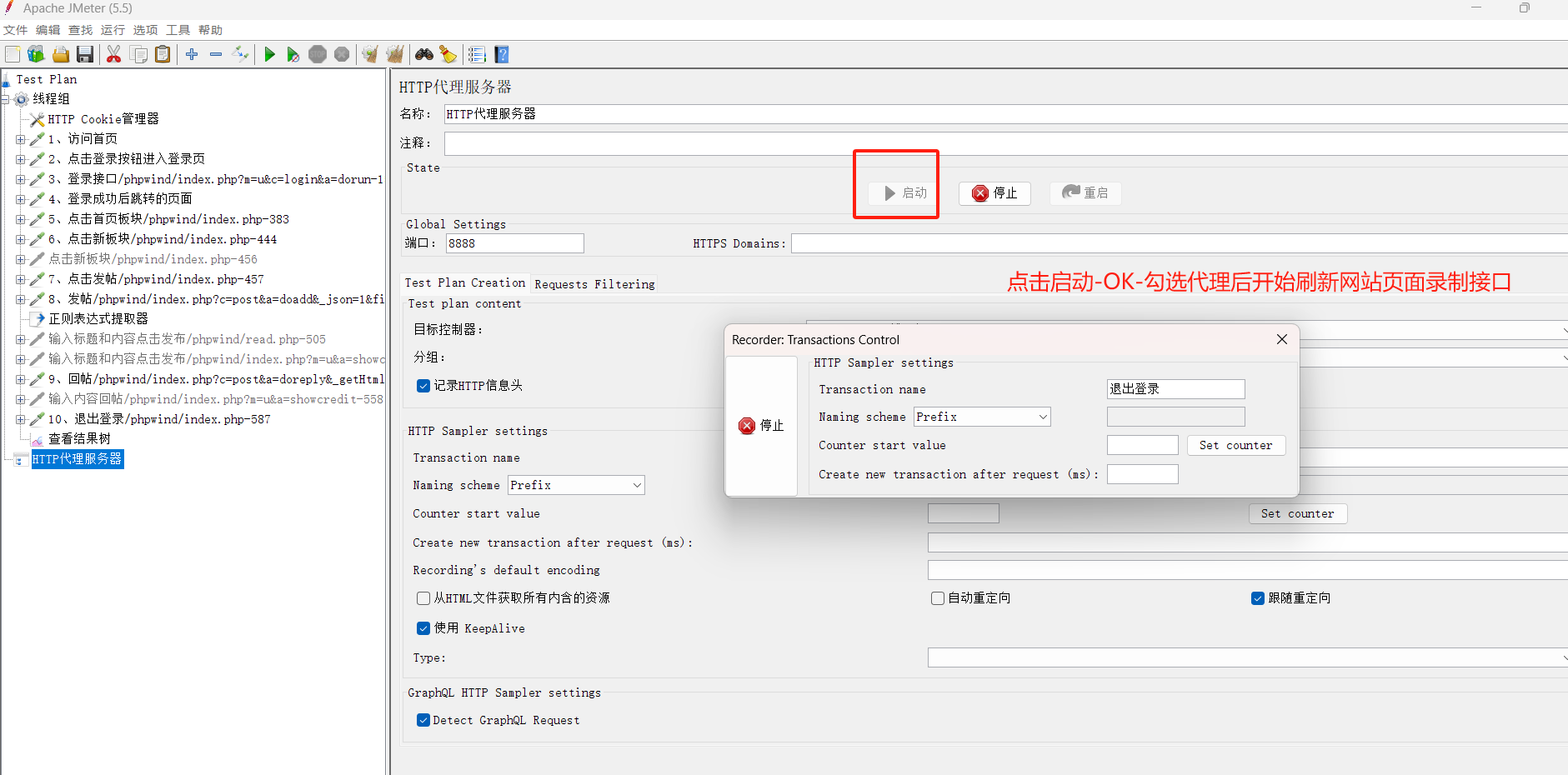Open the 查找 menu
This screenshot has width=1568, height=775.
(81, 30)
